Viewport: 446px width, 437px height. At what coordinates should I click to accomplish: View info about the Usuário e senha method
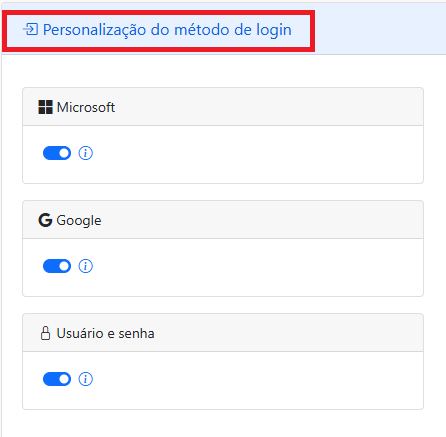click(86, 379)
